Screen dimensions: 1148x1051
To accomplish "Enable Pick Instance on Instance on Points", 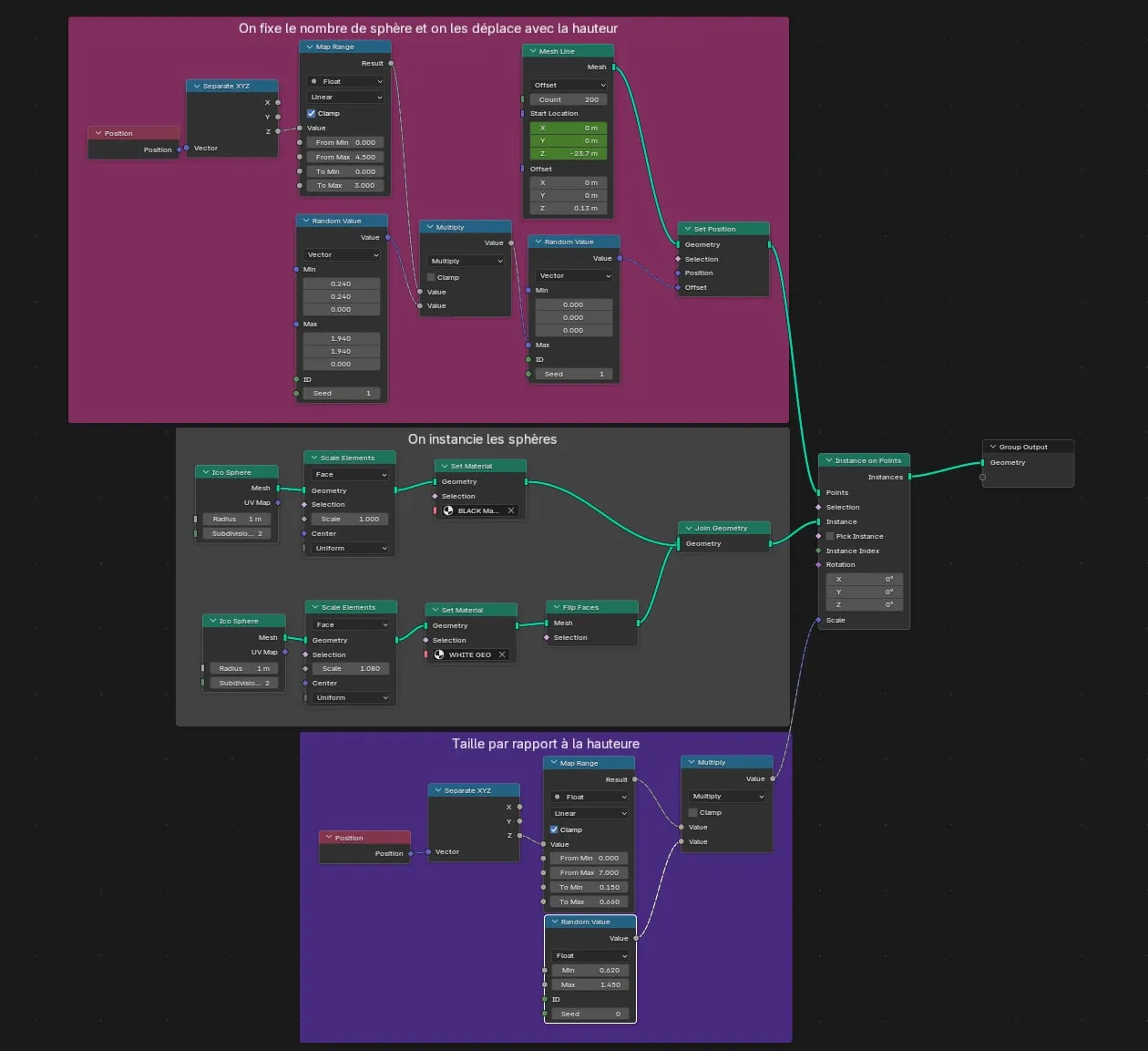I will (830, 536).
